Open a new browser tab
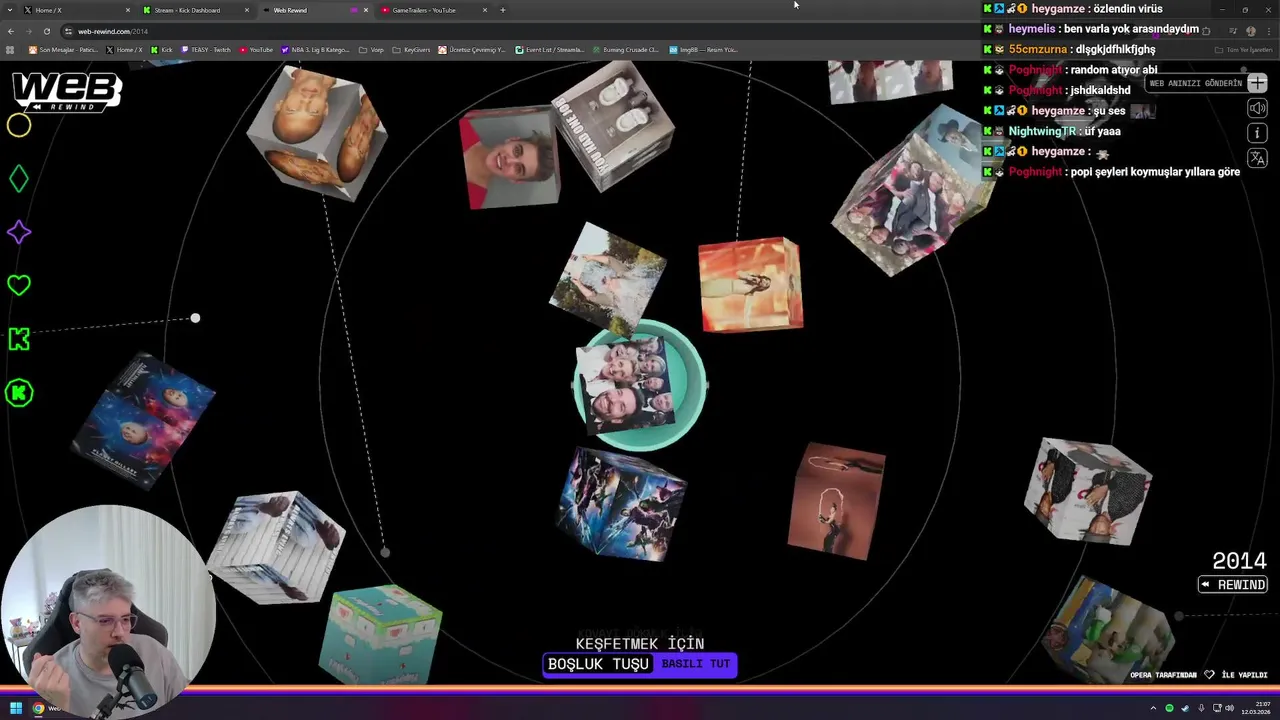 click(x=503, y=10)
